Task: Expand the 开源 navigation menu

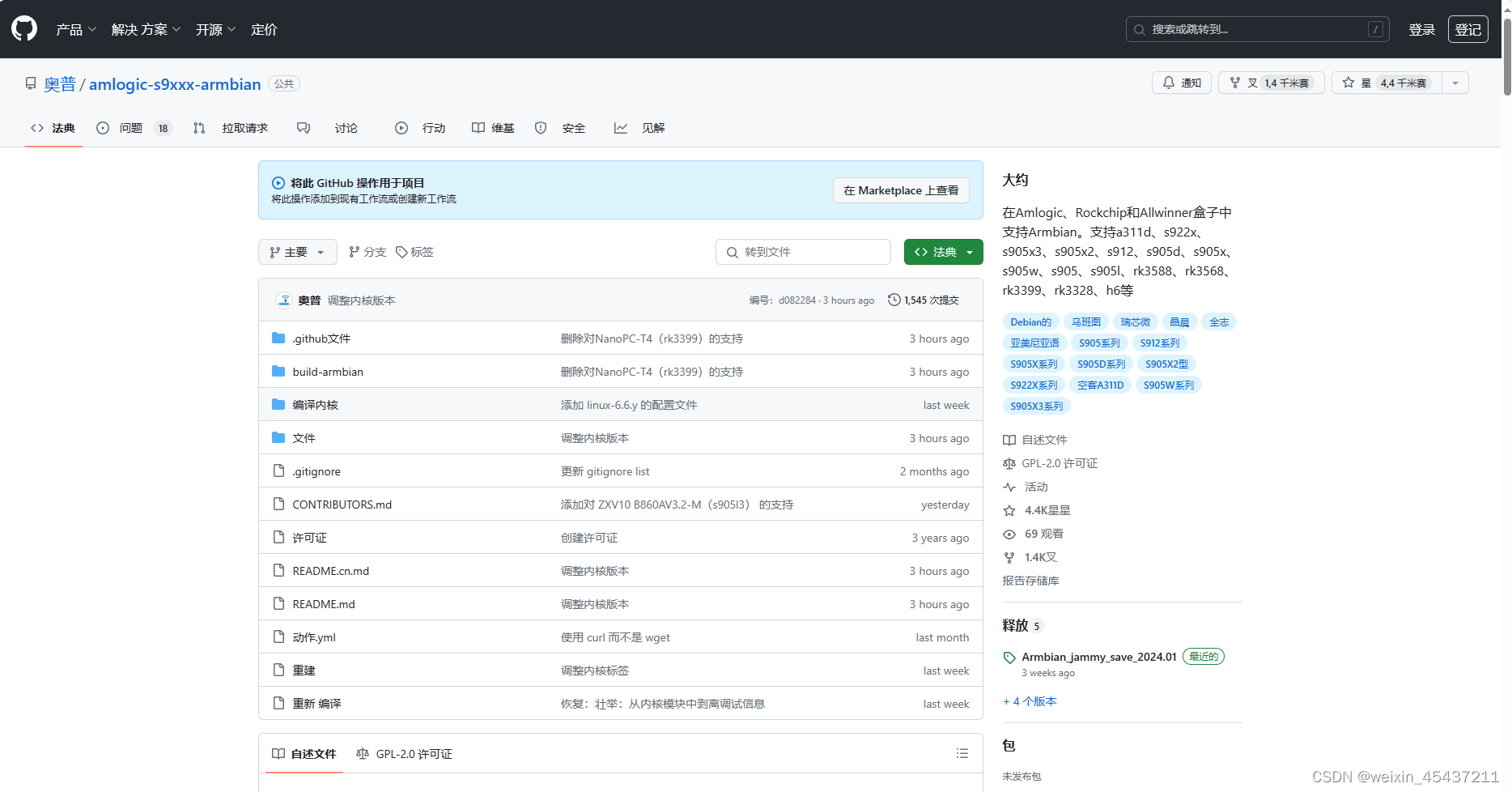Action: click(x=216, y=29)
